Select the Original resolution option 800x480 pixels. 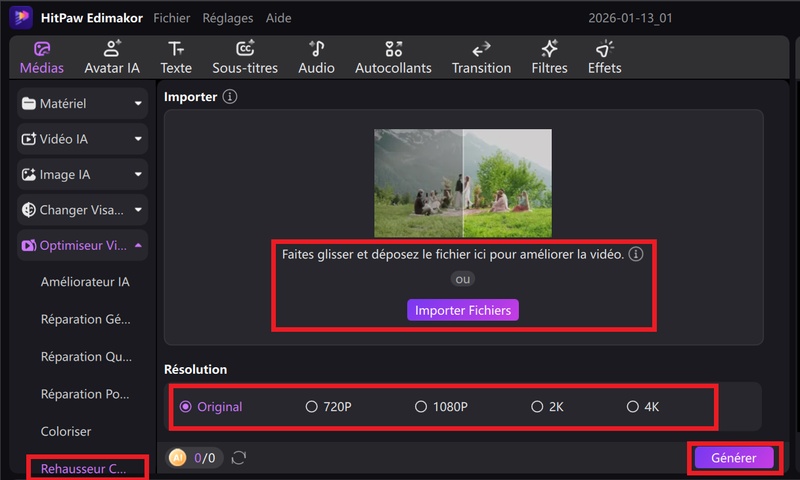[211, 407]
